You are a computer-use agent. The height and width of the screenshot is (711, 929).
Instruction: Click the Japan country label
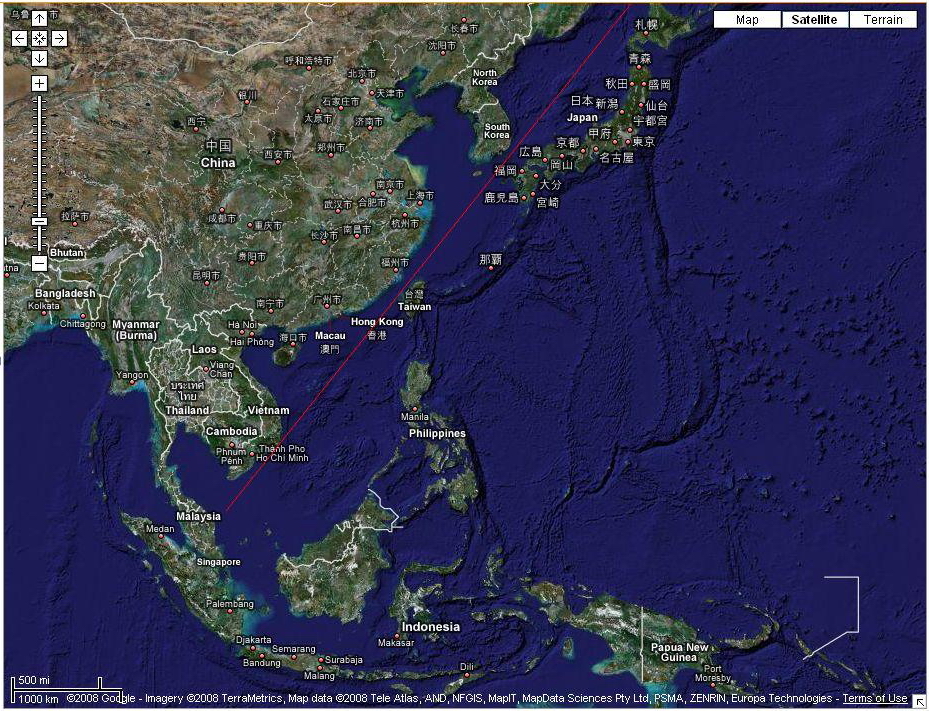[582, 117]
